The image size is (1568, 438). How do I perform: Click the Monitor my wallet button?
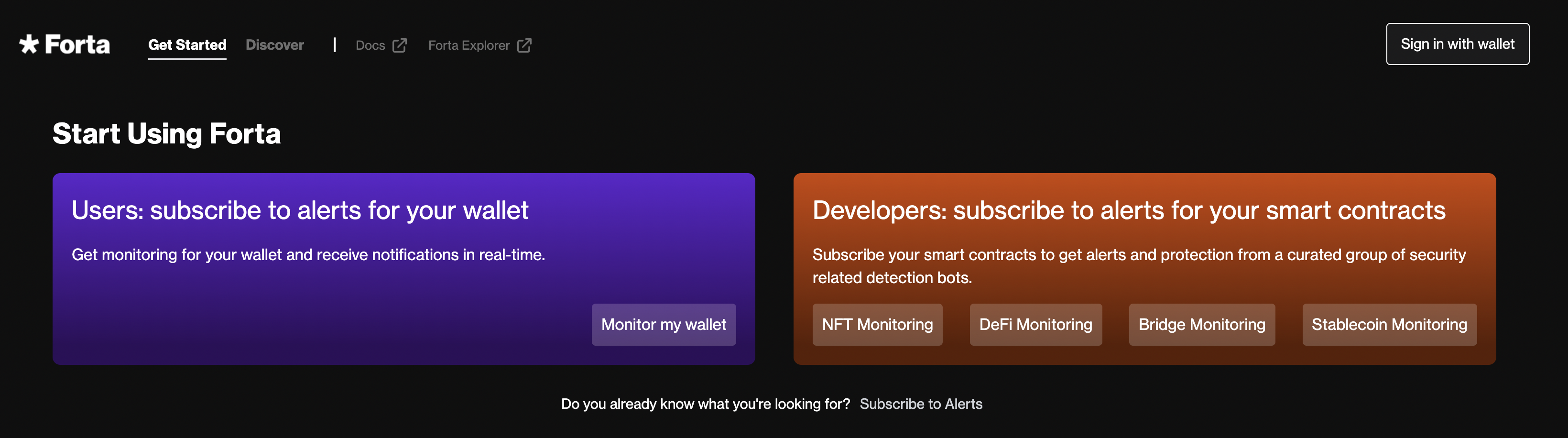click(664, 325)
